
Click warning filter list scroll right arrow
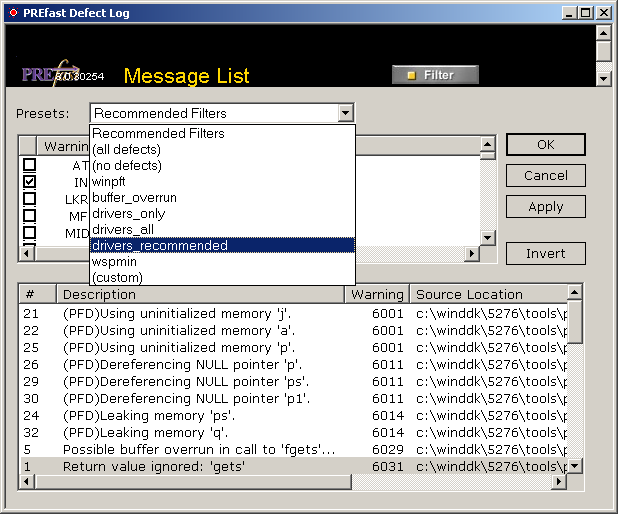coord(471,253)
